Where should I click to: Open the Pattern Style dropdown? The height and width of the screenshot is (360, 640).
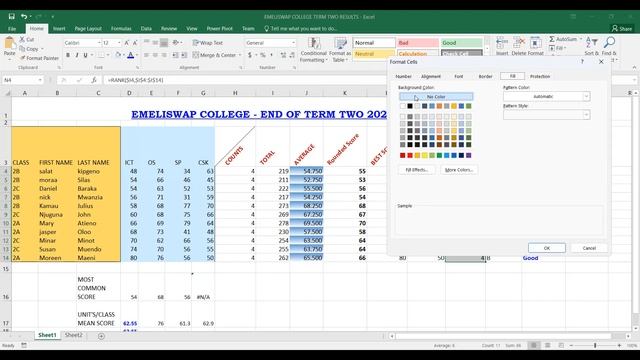586,115
